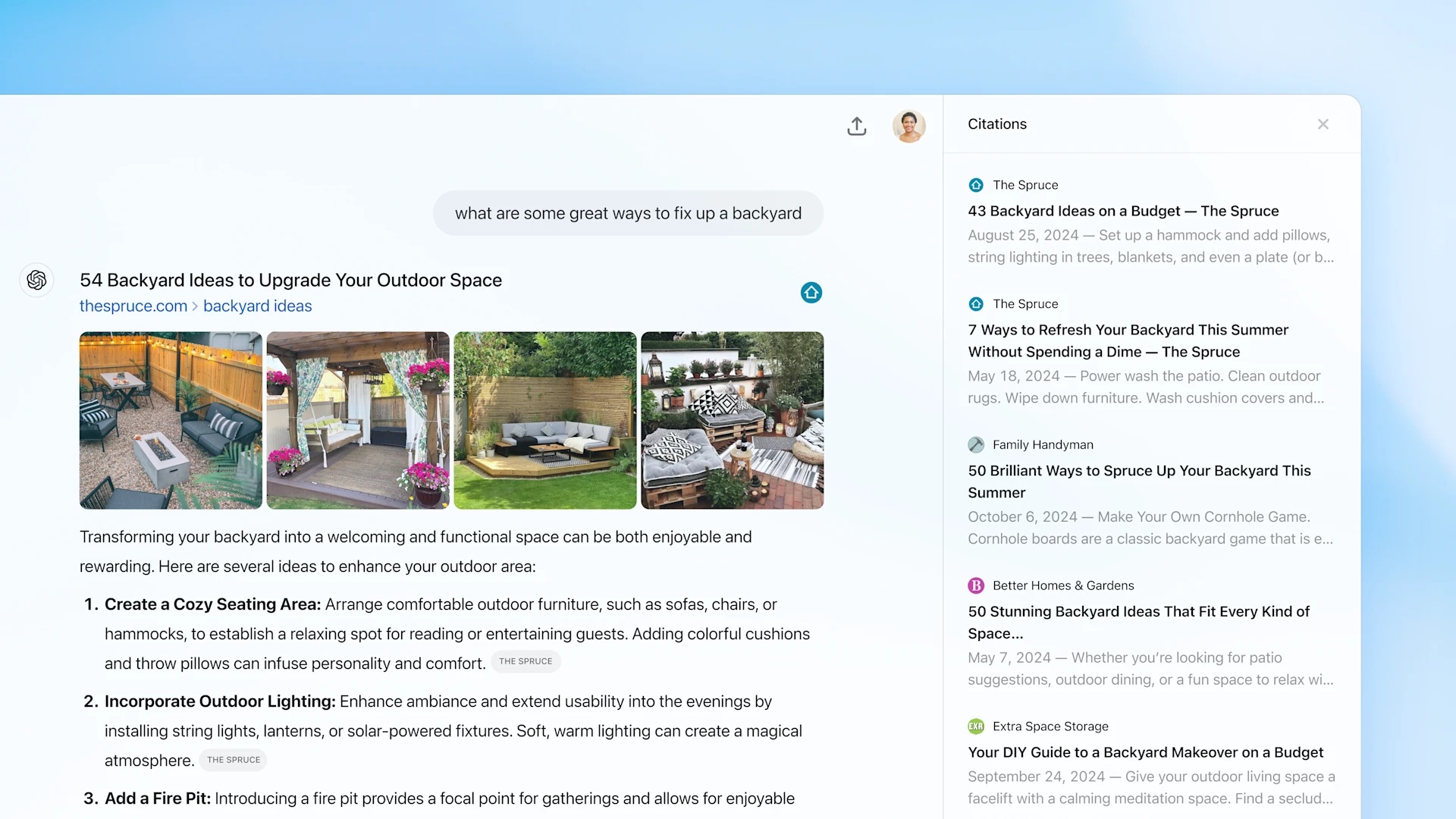
Task: Click the save/bookmark house icon
Action: [811, 292]
